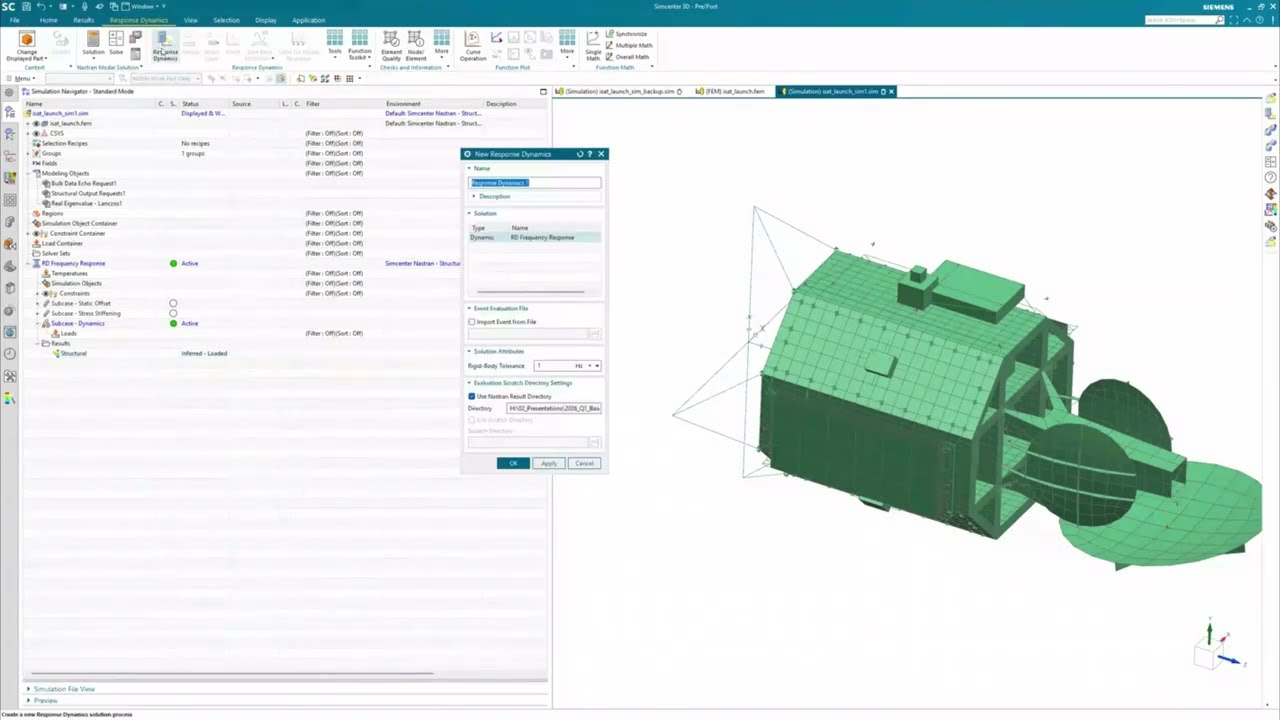The image size is (1280, 720).
Task: Toggle visibility eye of isat_launch.fem
Action: pyautogui.click(x=37, y=123)
